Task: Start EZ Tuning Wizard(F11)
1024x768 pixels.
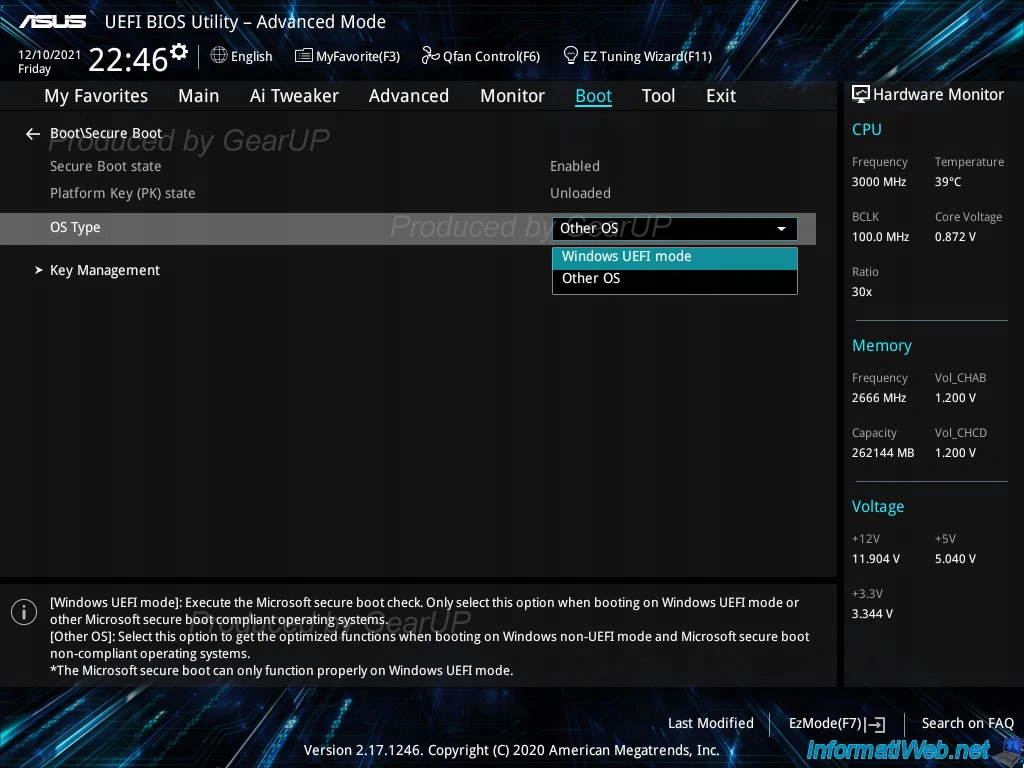Action: tap(637, 56)
